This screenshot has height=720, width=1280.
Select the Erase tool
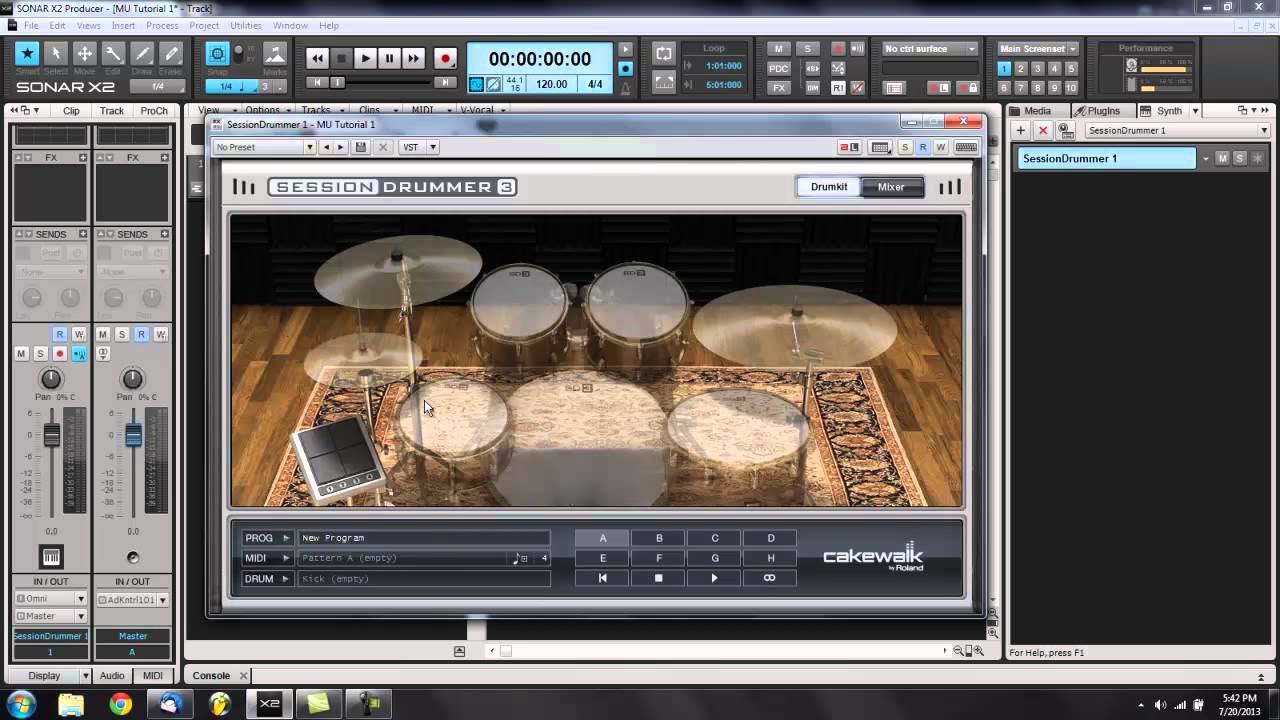click(x=171, y=54)
